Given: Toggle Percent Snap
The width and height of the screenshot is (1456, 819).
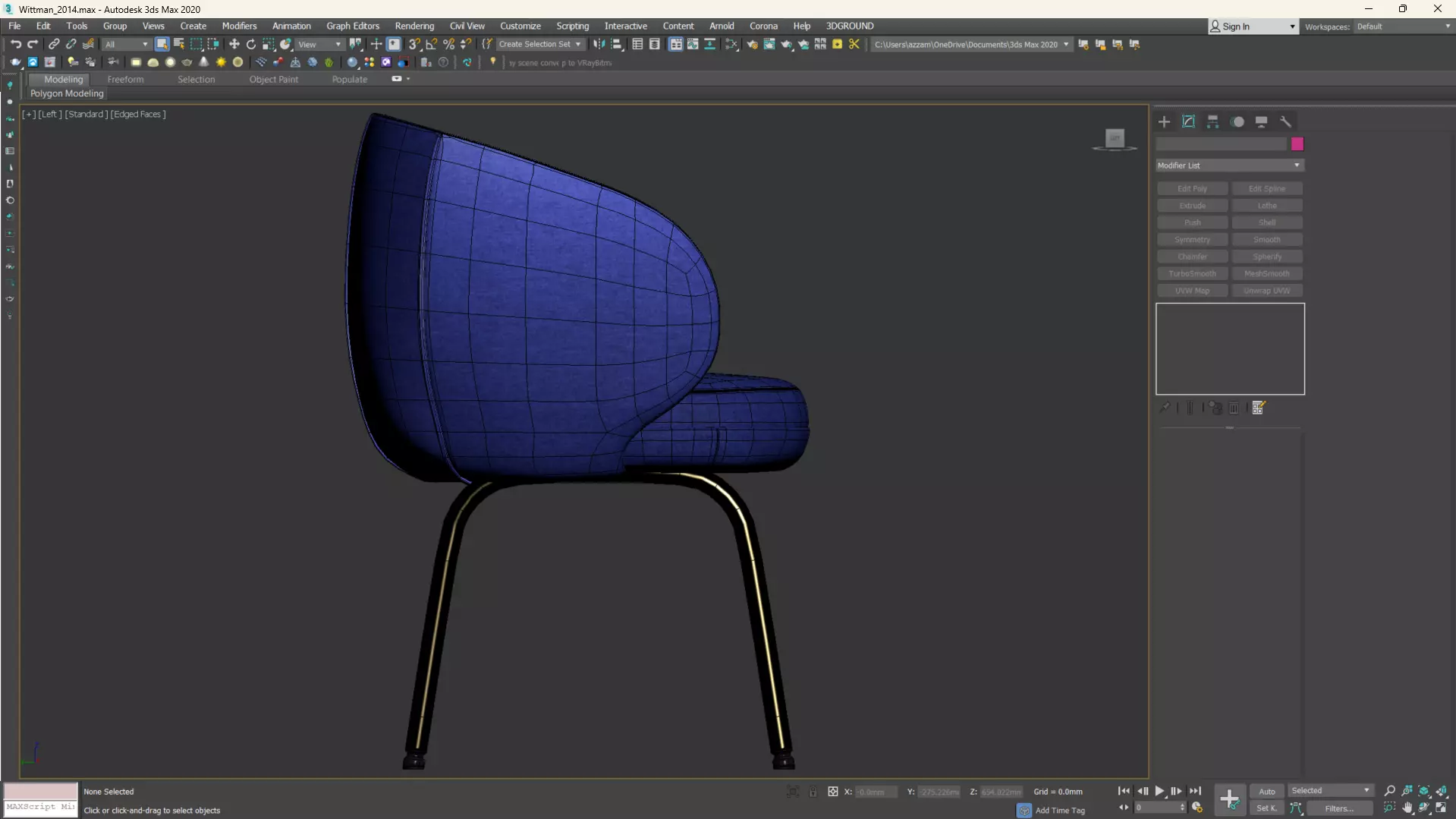Looking at the screenshot, I should click(449, 44).
